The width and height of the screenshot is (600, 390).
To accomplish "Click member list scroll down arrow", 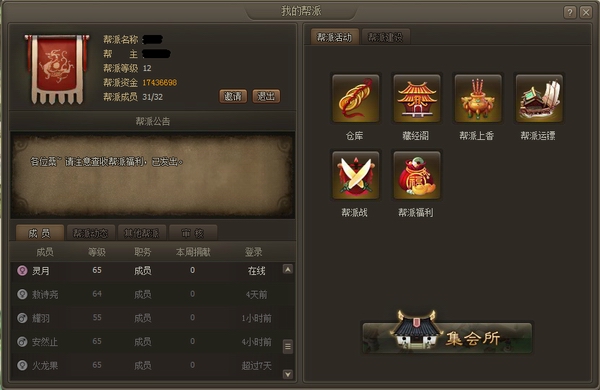I will (x=288, y=374).
